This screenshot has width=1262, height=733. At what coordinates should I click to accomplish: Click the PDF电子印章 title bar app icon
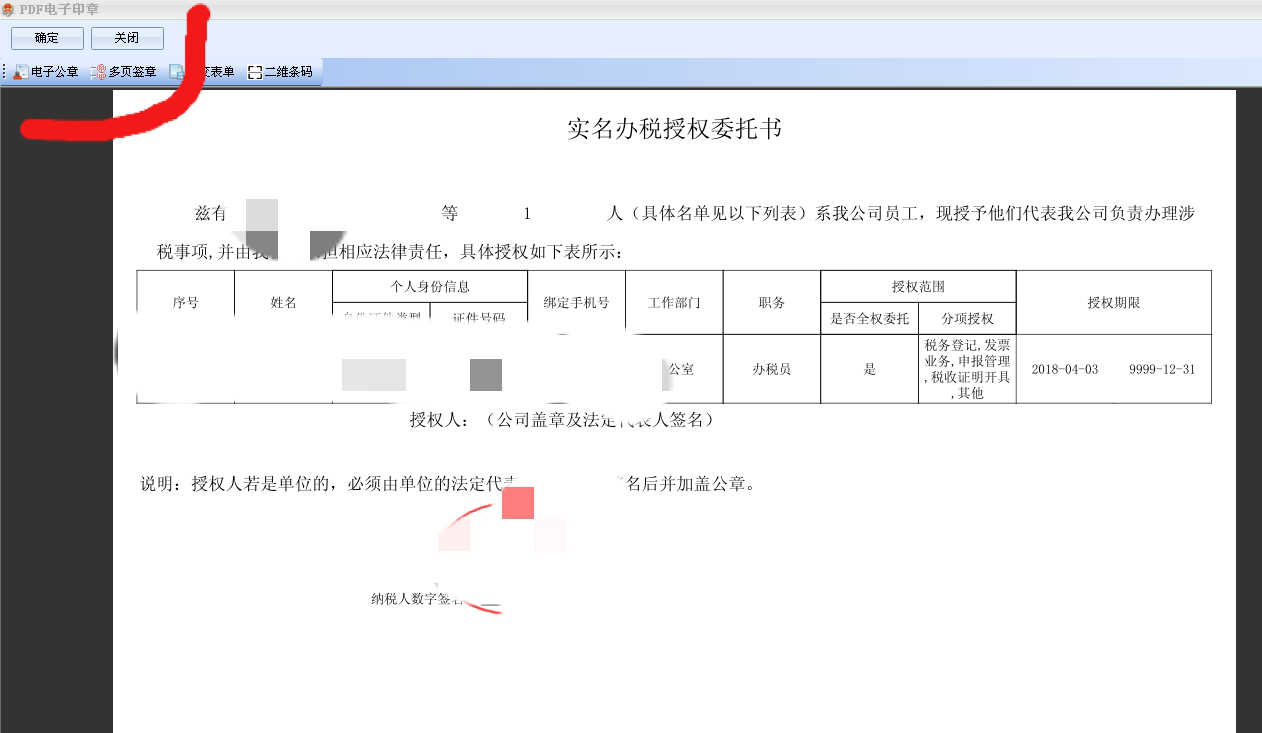tap(8, 9)
